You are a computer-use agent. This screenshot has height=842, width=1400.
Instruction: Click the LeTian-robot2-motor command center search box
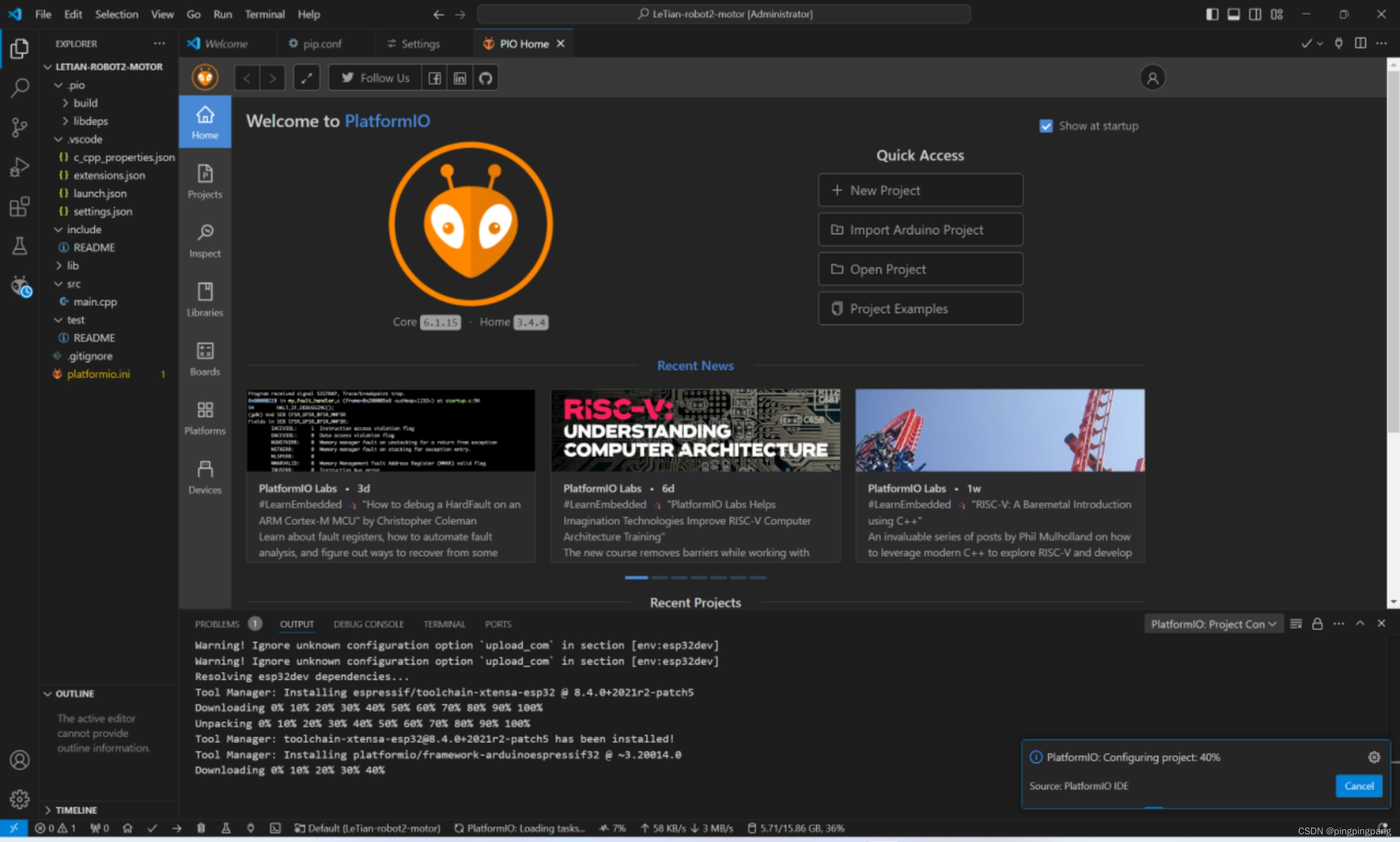click(x=724, y=14)
